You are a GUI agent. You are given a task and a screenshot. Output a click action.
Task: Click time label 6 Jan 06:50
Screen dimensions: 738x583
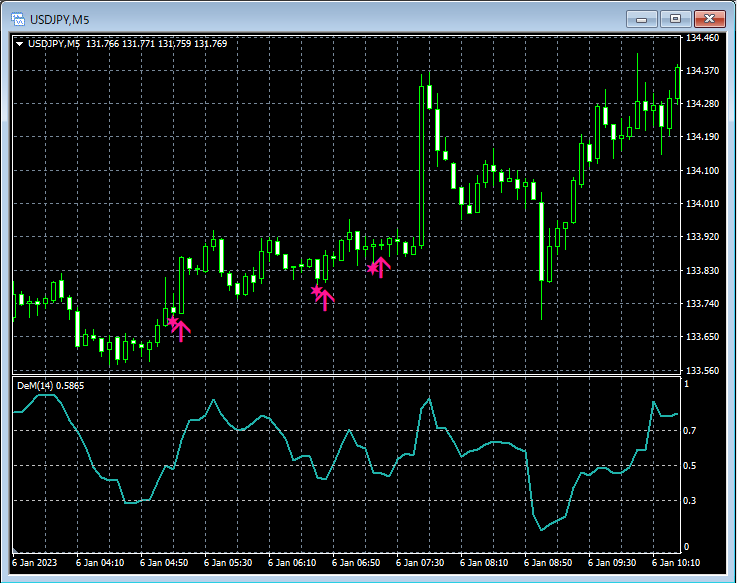tap(356, 563)
